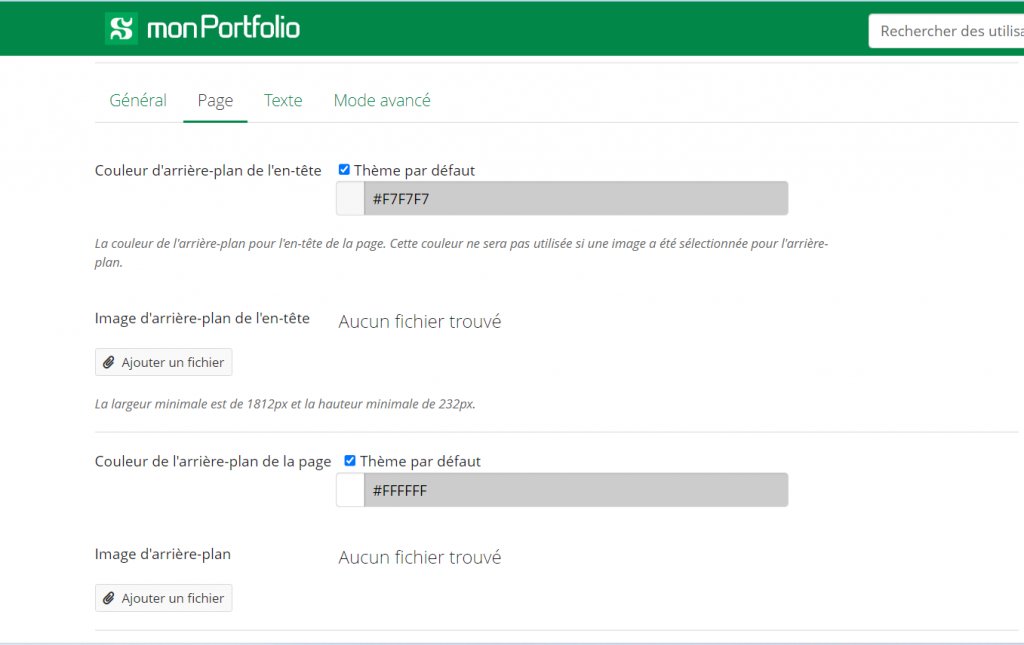Screen dimensions: 1024x645
Task: Add a file for the page background image
Action: pyautogui.click(x=164, y=598)
